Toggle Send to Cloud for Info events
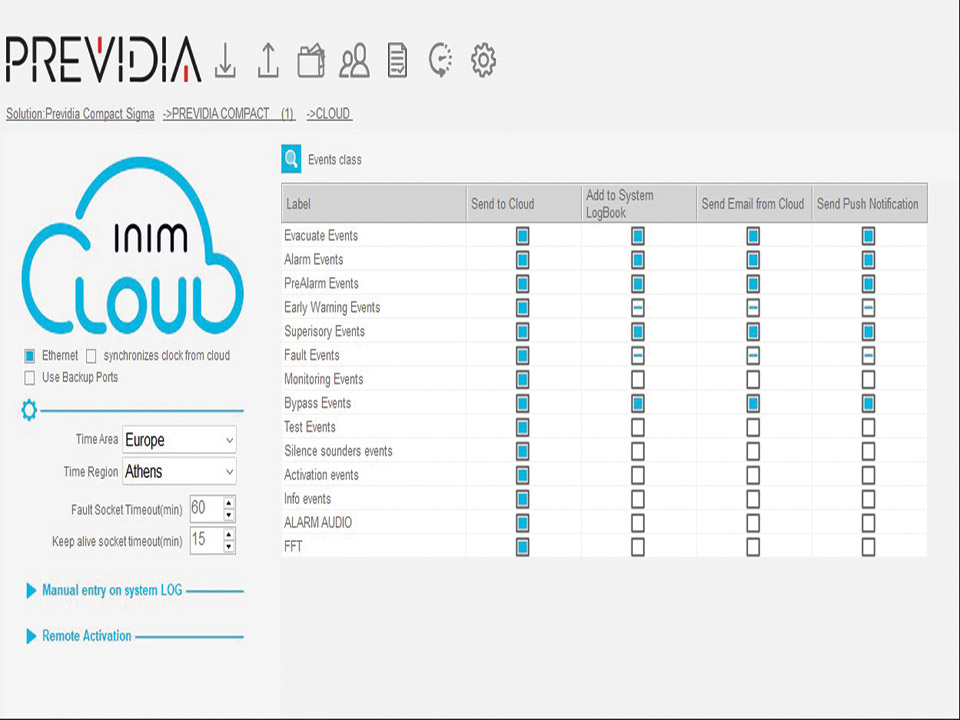 tap(522, 498)
